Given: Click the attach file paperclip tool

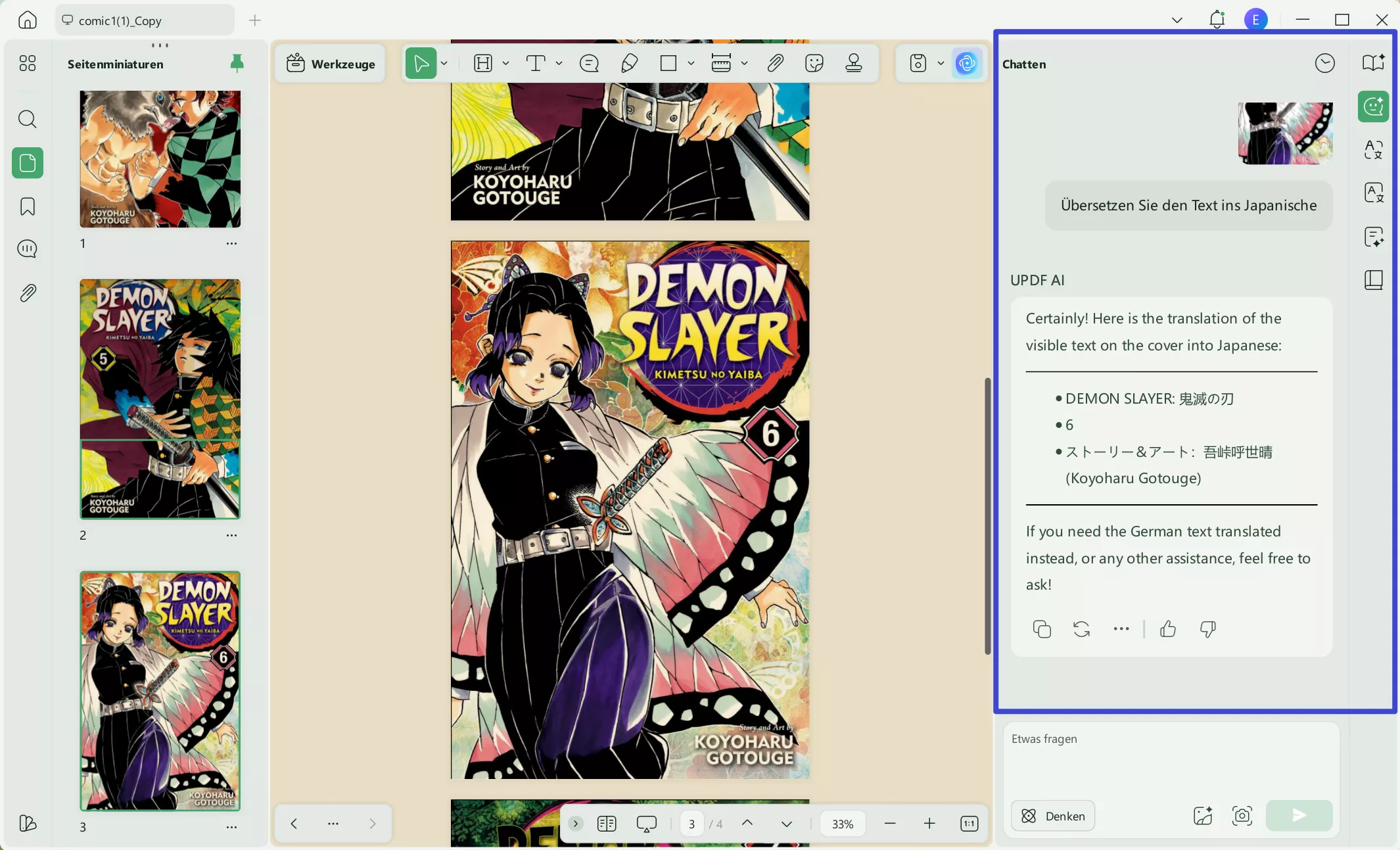Looking at the screenshot, I should click(x=775, y=63).
